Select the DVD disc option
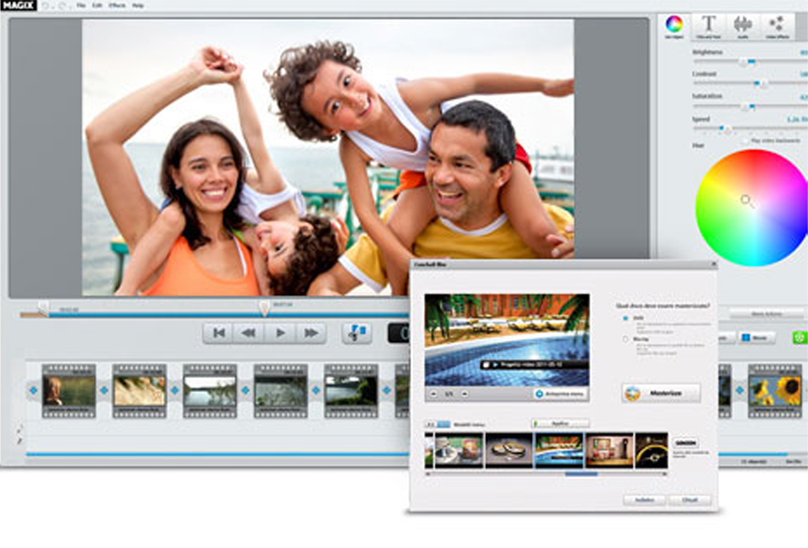Image resolution: width=808 pixels, height=548 pixels. click(626, 317)
